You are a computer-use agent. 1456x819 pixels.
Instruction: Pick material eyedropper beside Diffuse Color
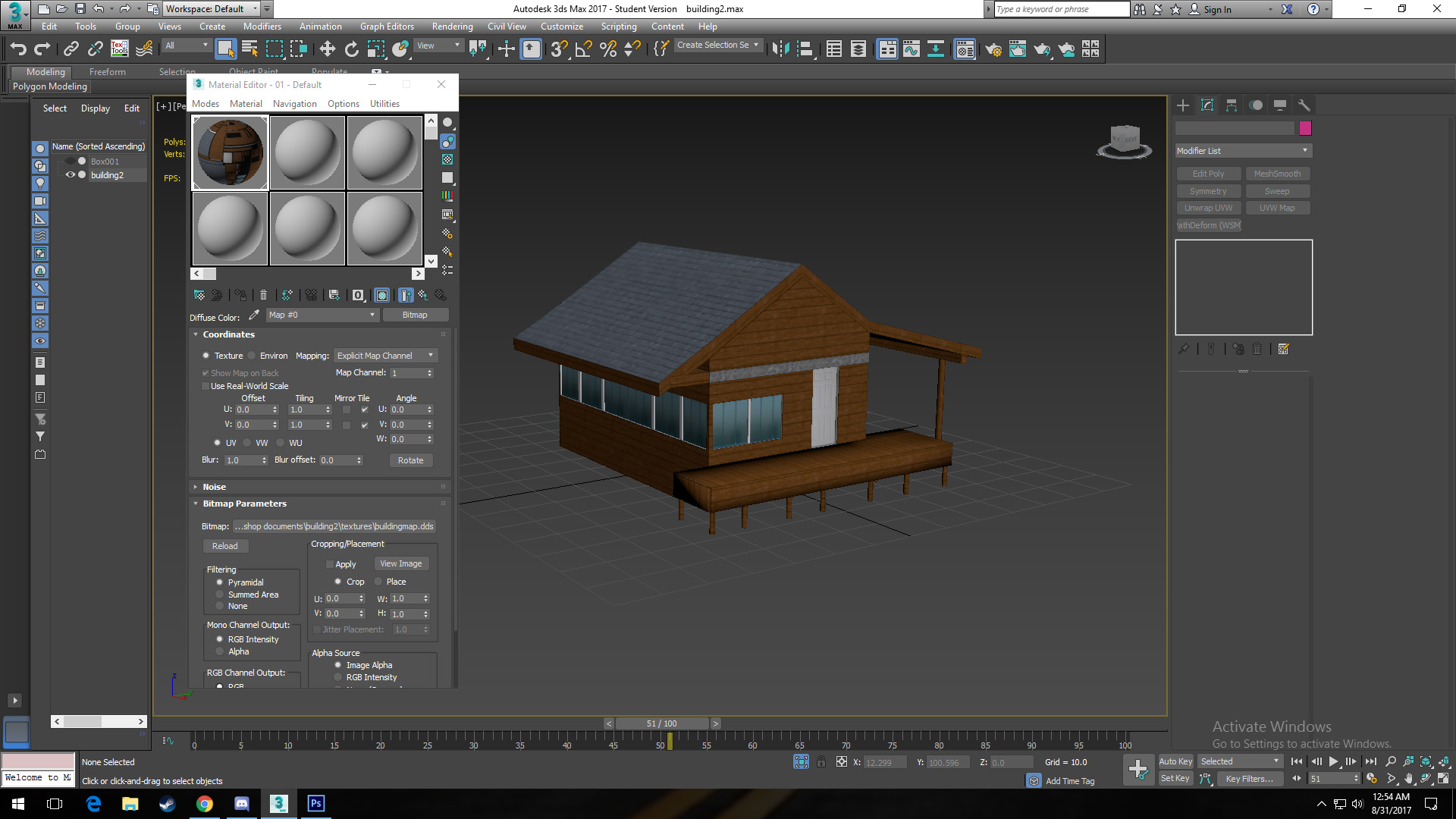(x=254, y=315)
